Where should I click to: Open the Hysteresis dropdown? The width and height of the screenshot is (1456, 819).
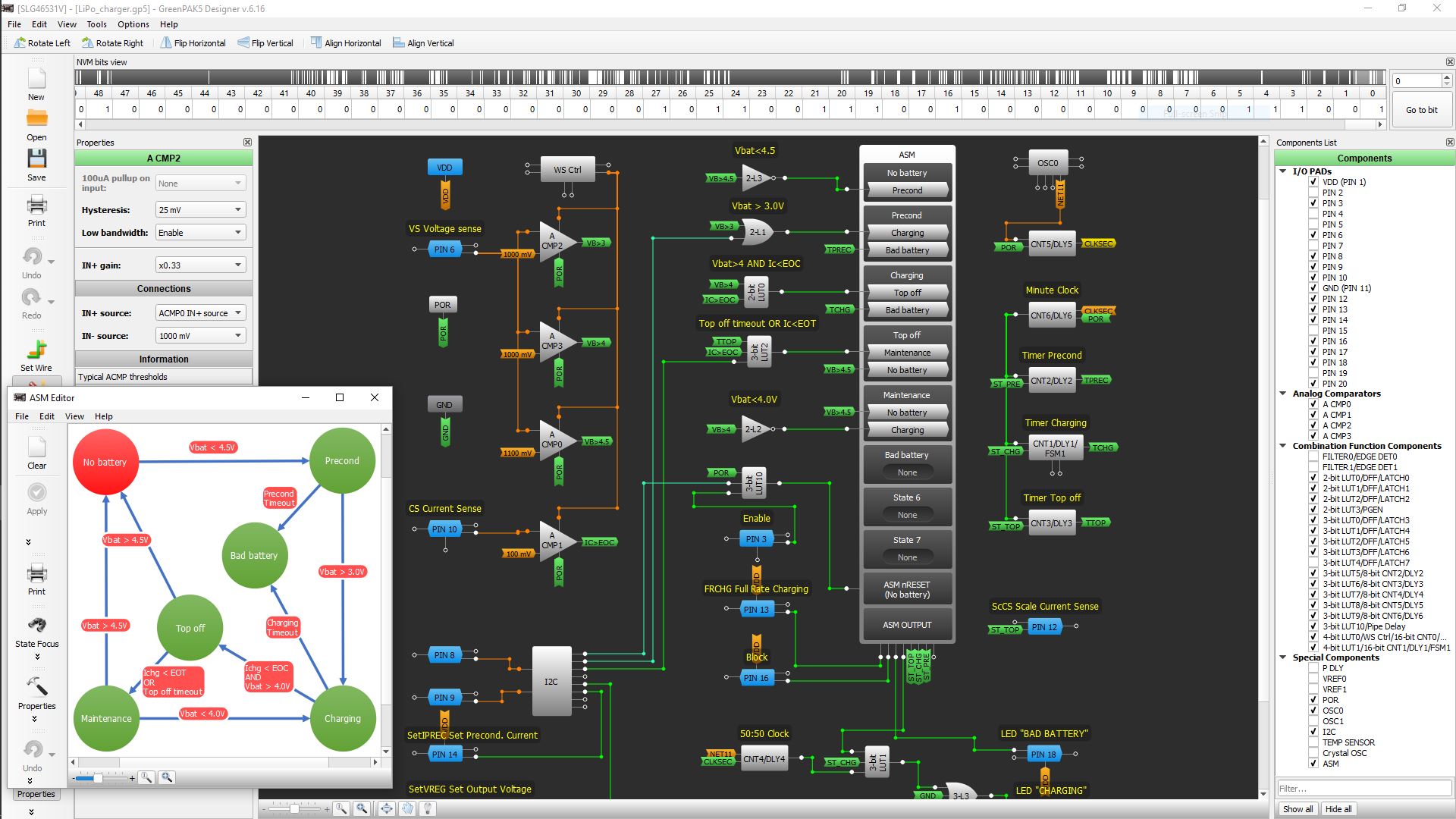coord(200,210)
